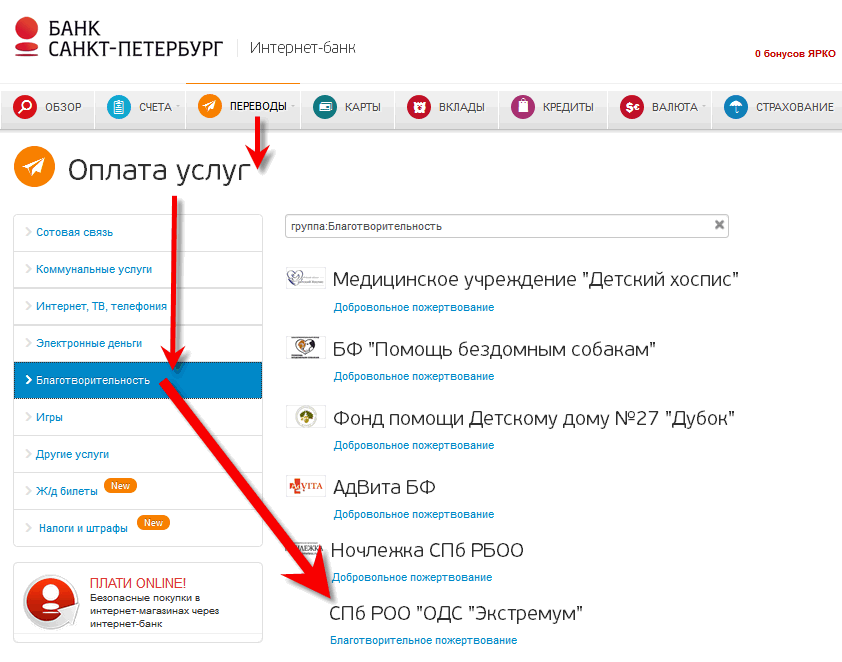This screenshot has height=662, width=842.
Task: Select СПб РОО "ОДС "Экстремум" payee
Action: (455, 613)
